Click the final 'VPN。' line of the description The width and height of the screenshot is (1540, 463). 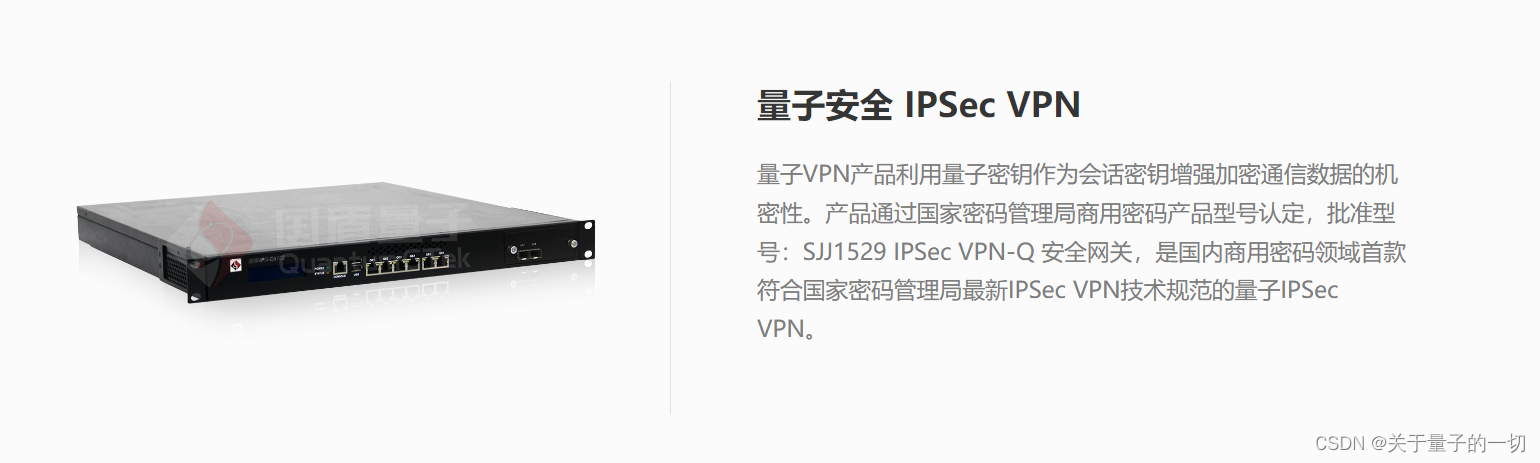click(x=788, y=328)
